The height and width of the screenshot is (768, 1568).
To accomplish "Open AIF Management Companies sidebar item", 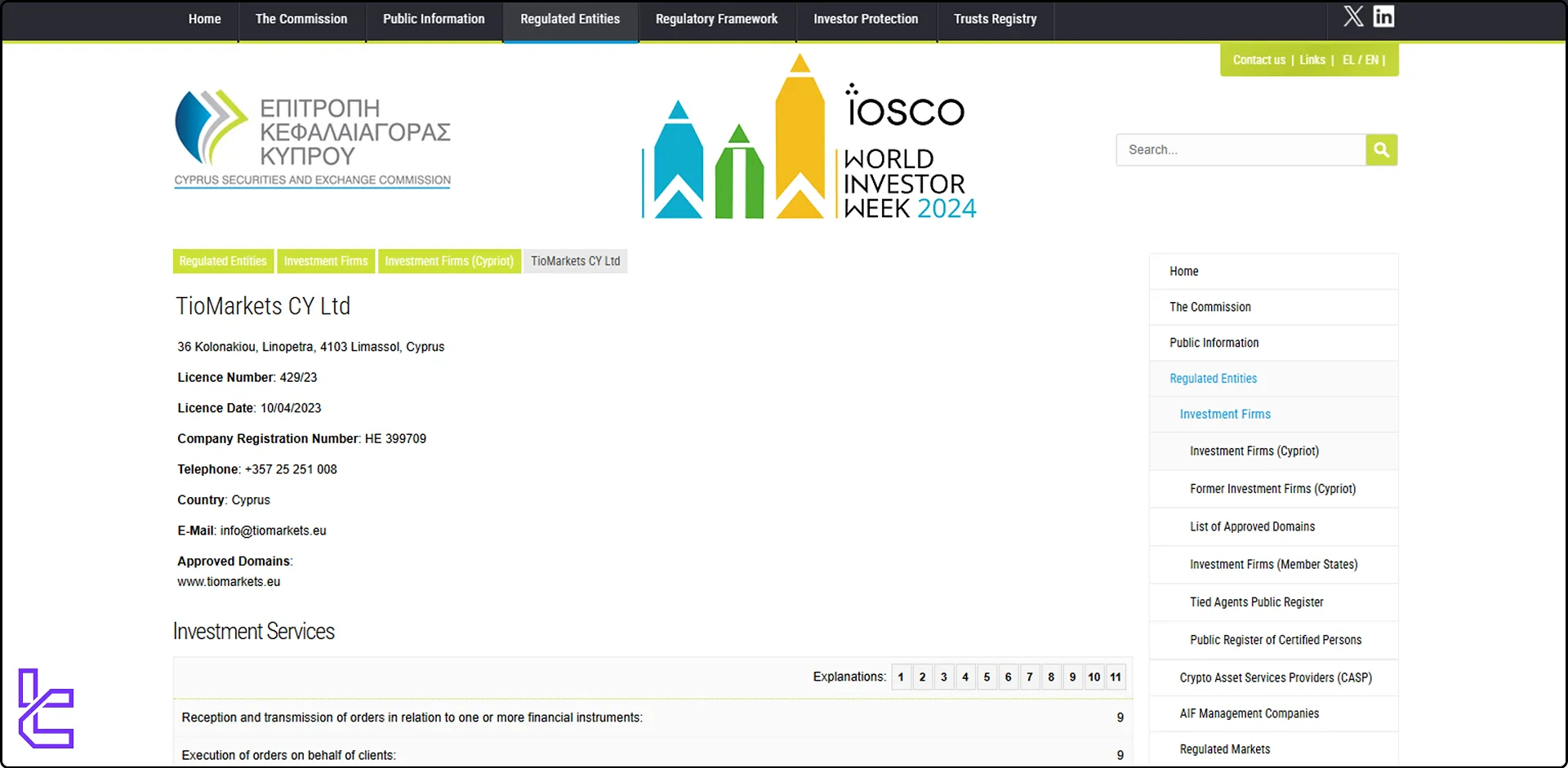I will coord(1273,714).
